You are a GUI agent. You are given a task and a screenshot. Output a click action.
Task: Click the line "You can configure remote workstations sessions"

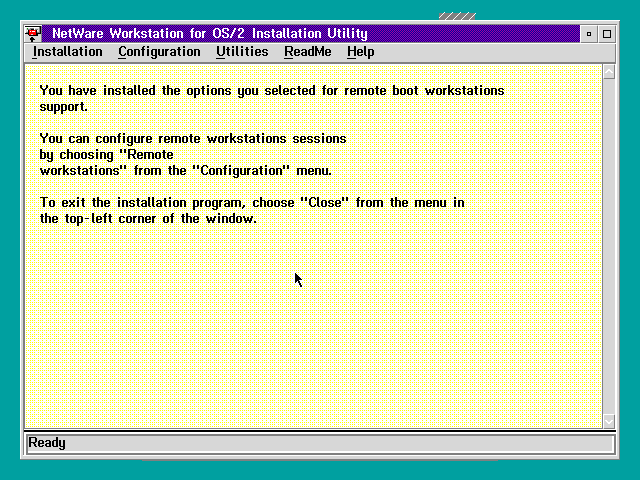pyautogui.click(x=193, y=139)
